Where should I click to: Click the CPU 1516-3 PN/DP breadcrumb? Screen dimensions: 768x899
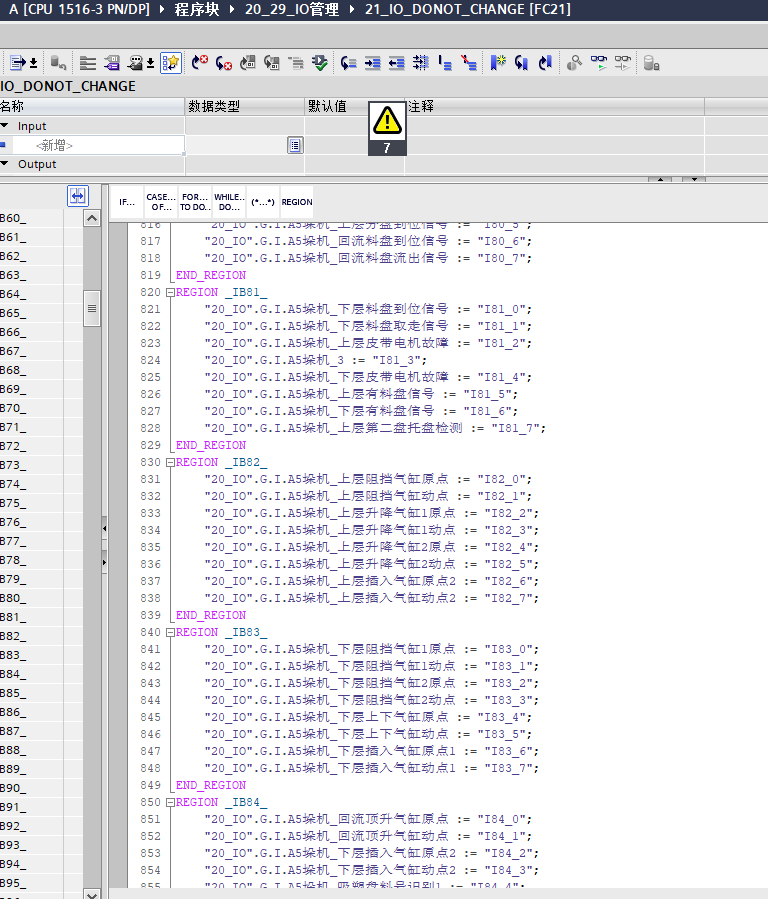[x=79, y=9]
